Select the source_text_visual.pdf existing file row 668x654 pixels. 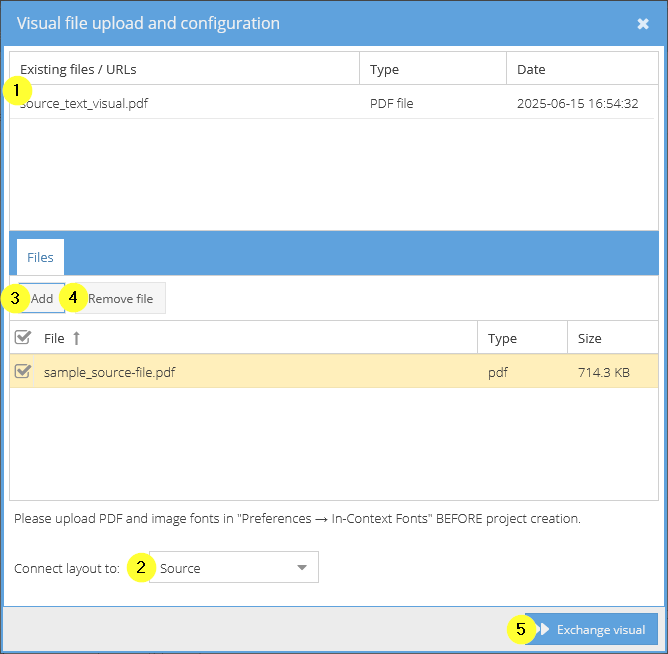[x=332, y=103]
